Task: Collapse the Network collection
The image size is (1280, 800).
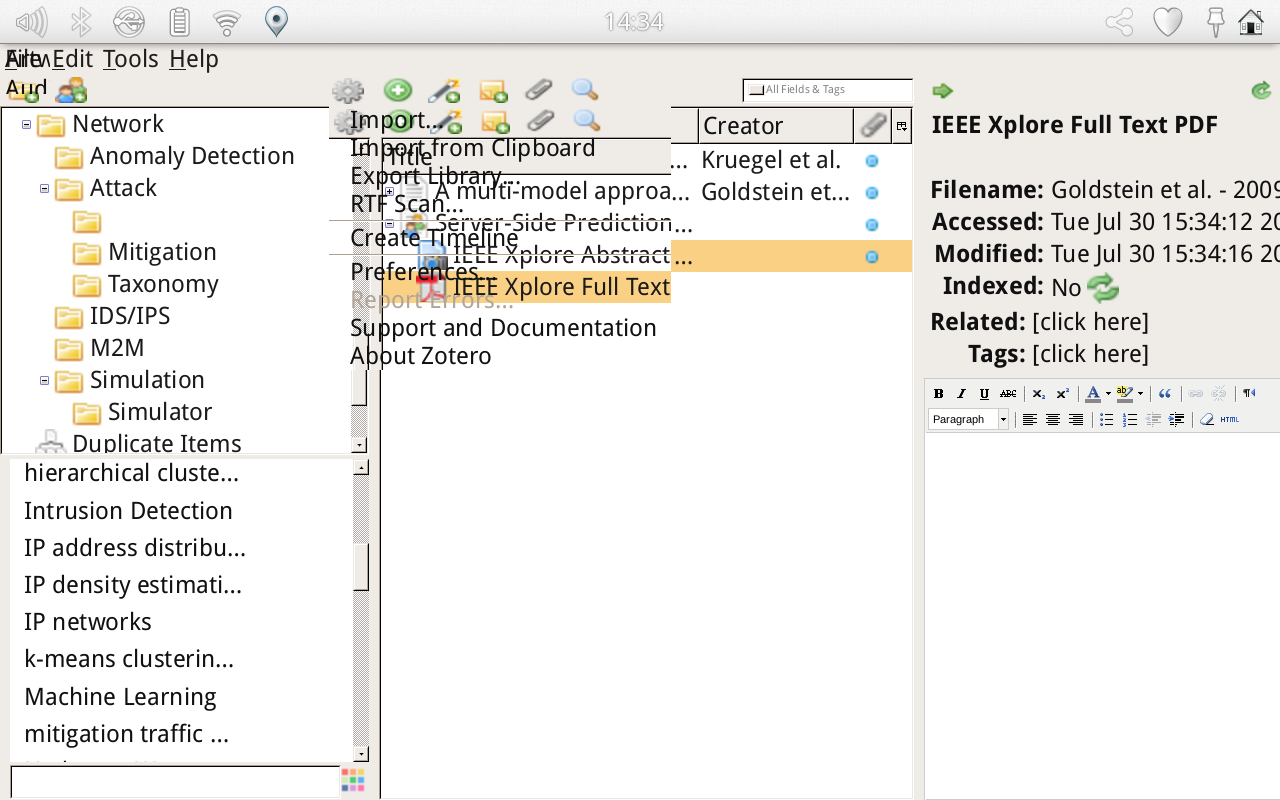Action: pyautogui.click(x=27, y=124)
